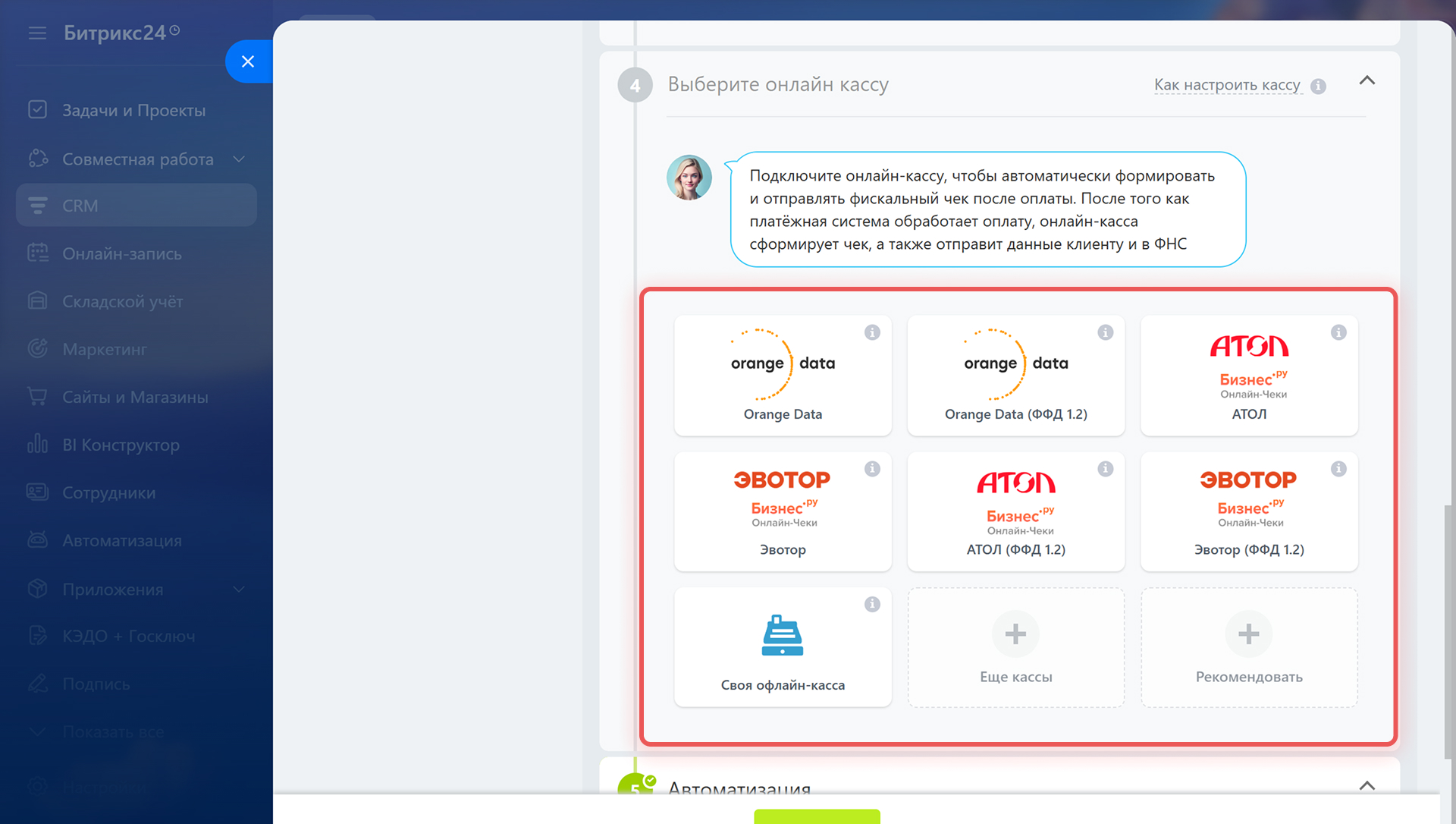1456x824 pixels.
Task: Click the Еще кассы plus tile
Action: [1015, 646]
